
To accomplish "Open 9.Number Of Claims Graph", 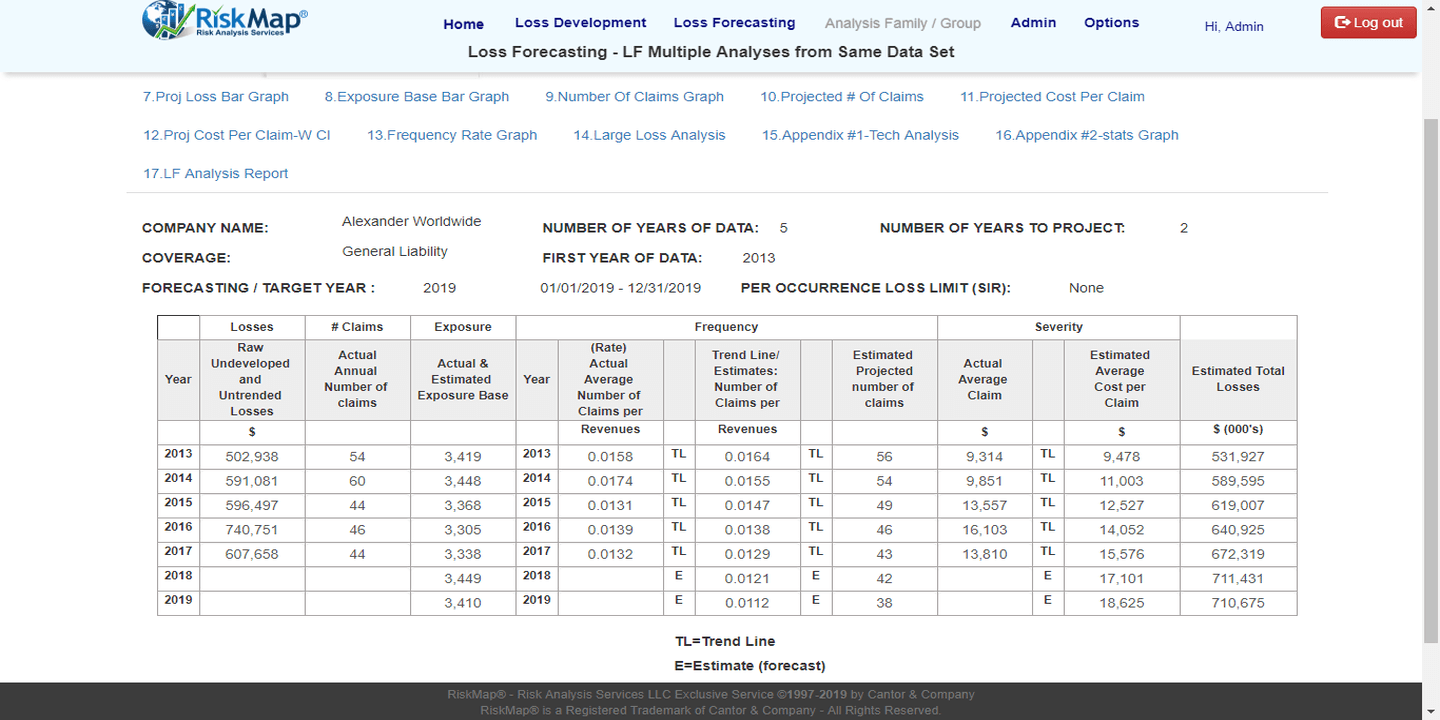I will pos(634,97).
